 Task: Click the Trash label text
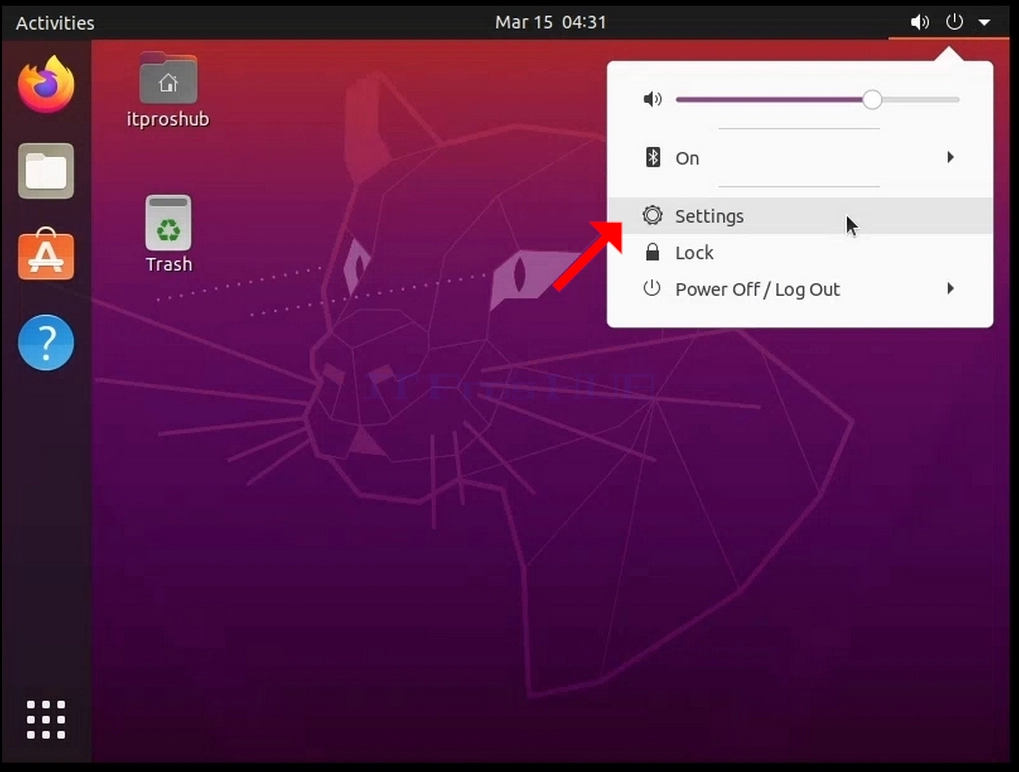click(x=169, y=264)
